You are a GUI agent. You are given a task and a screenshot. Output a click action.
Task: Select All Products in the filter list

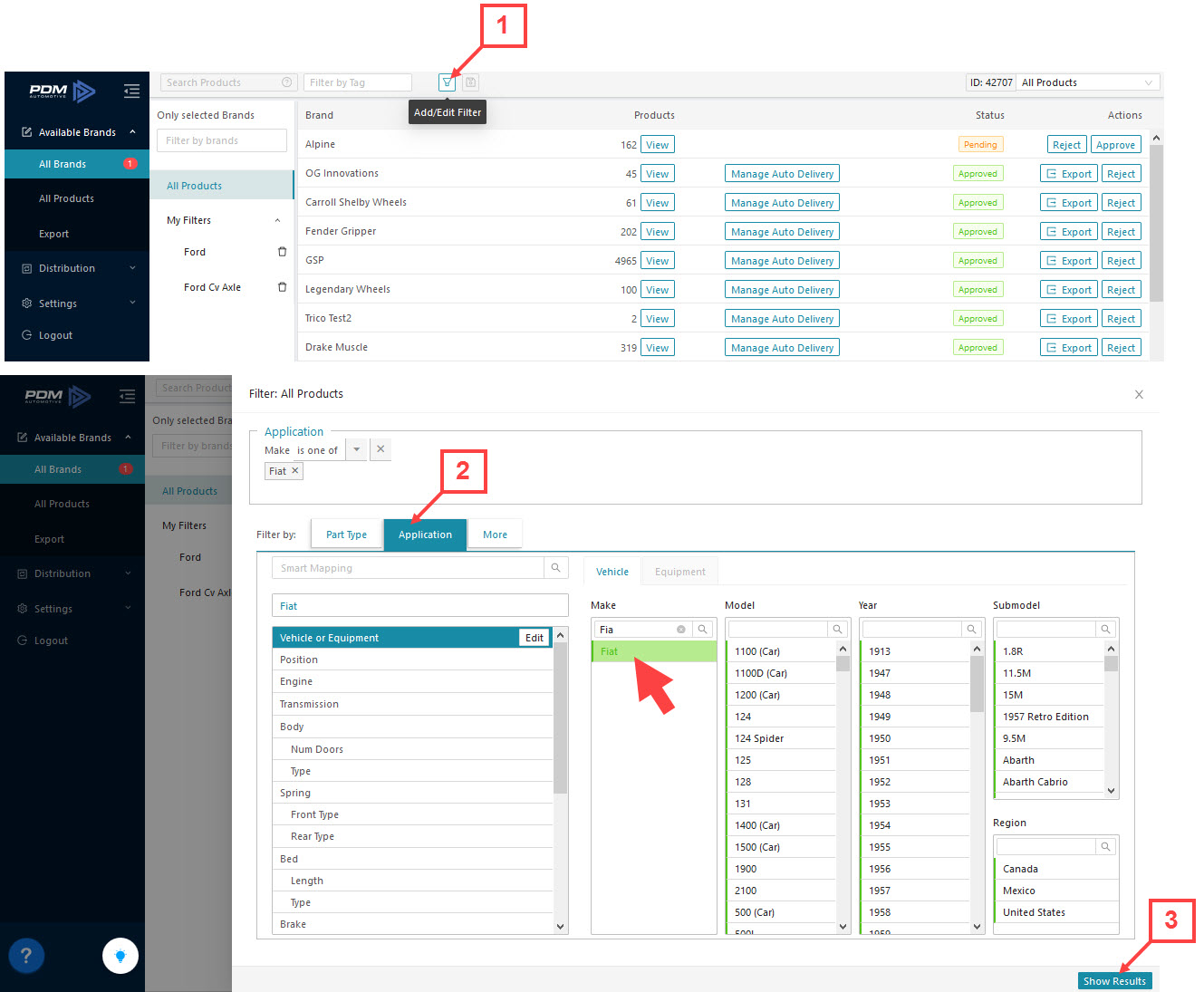(222, 186)
